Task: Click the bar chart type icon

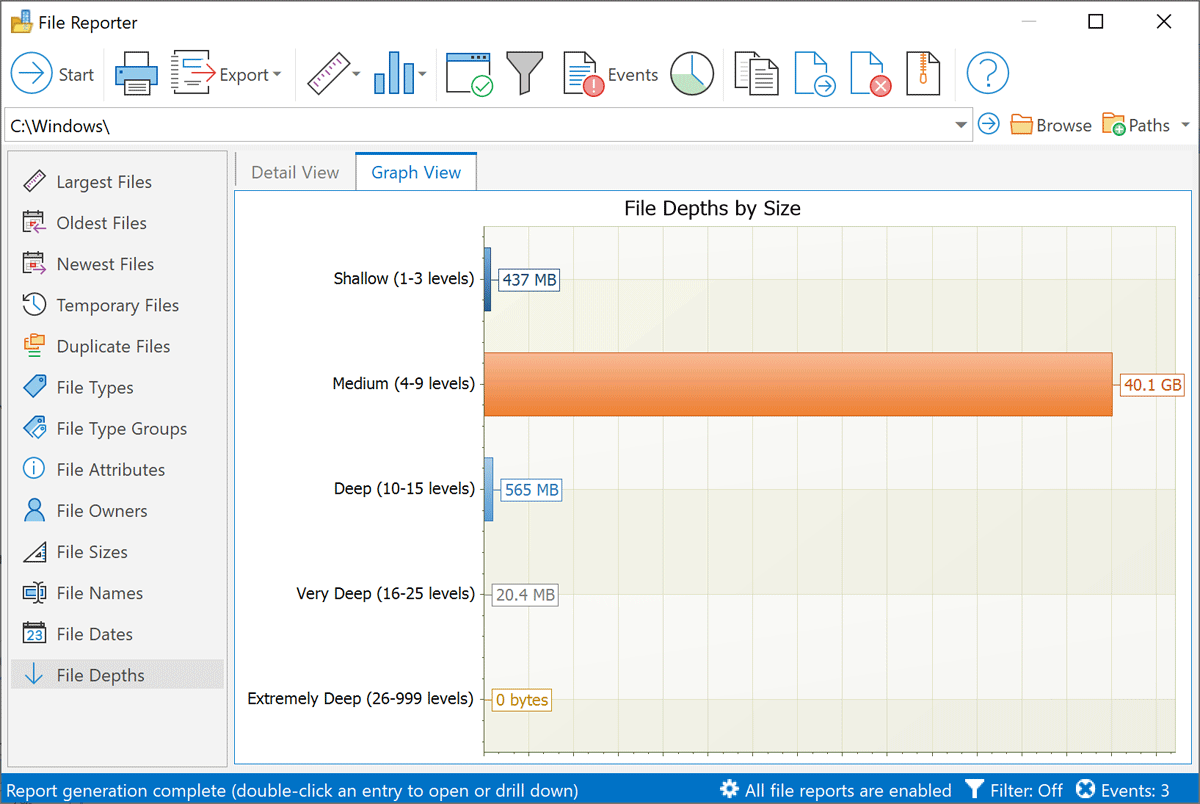Action: coord(394,74)
